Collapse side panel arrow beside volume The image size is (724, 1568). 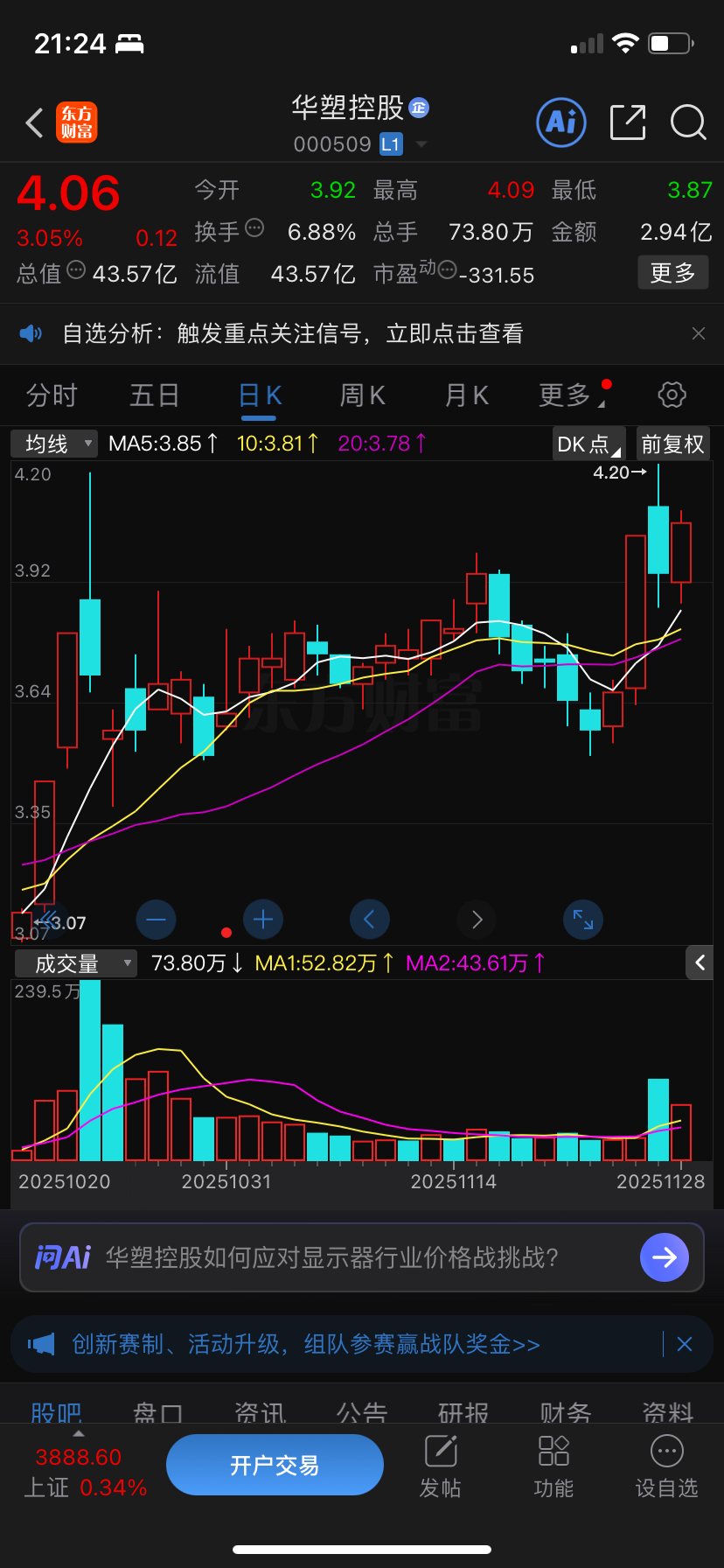700,962
